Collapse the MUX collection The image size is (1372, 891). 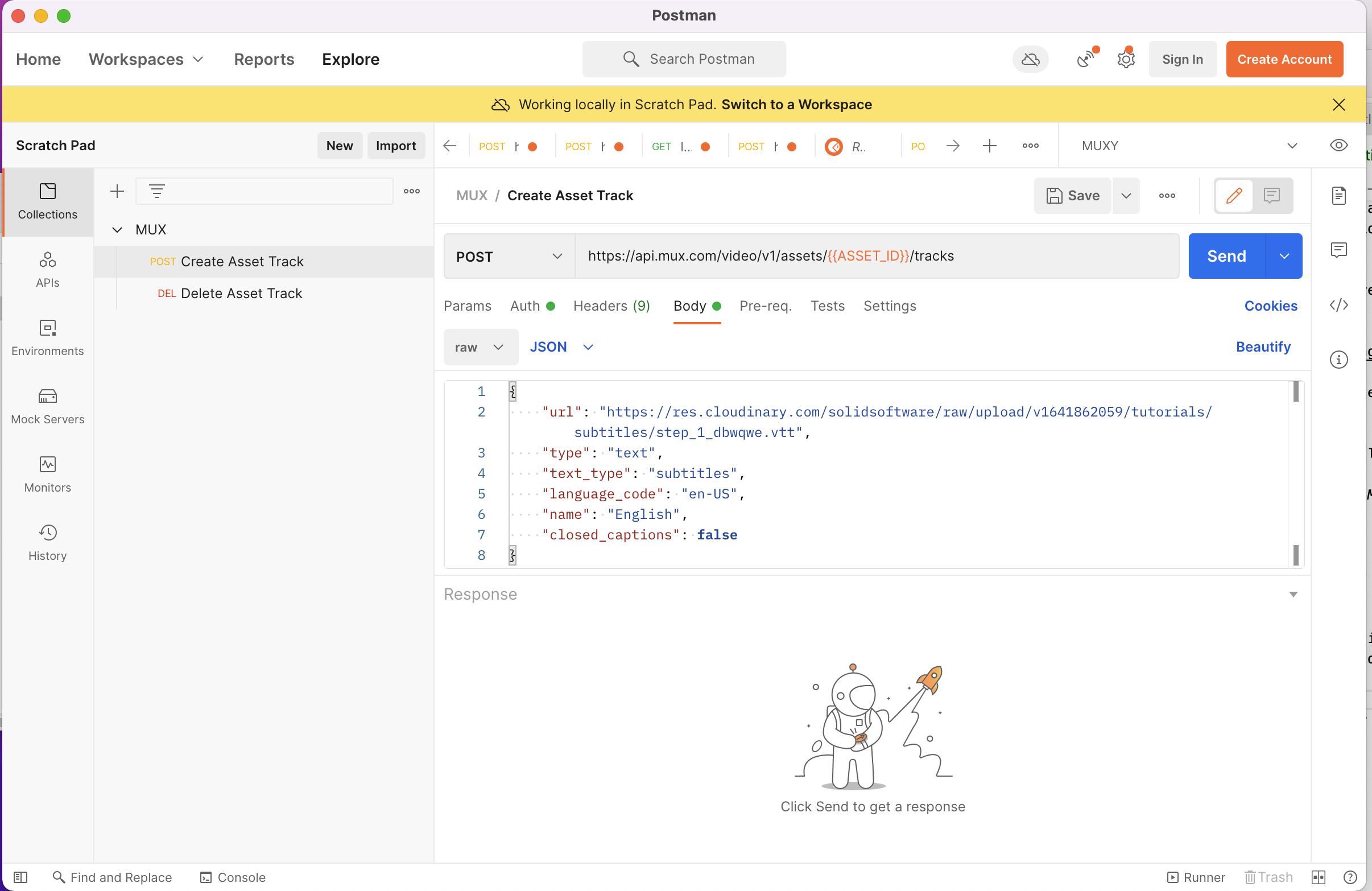tap(117, 229)
